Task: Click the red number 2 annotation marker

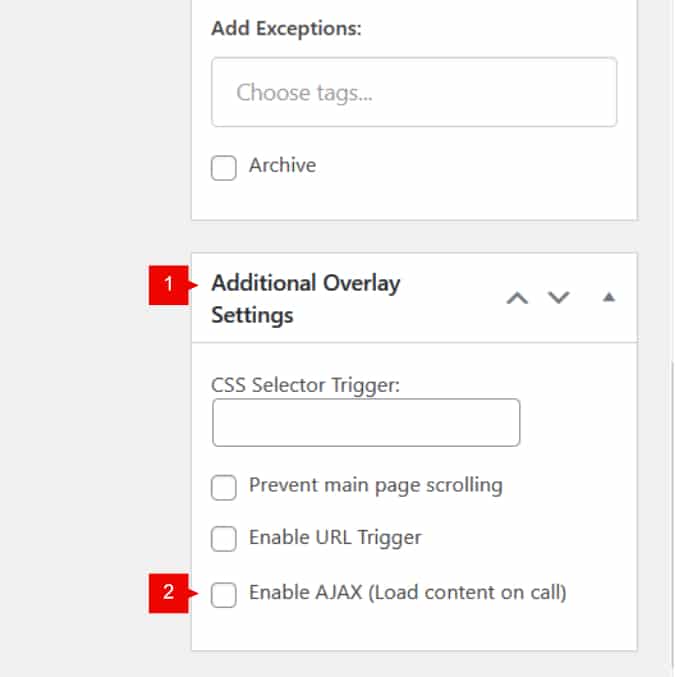Action: click(x=169, y=593)
